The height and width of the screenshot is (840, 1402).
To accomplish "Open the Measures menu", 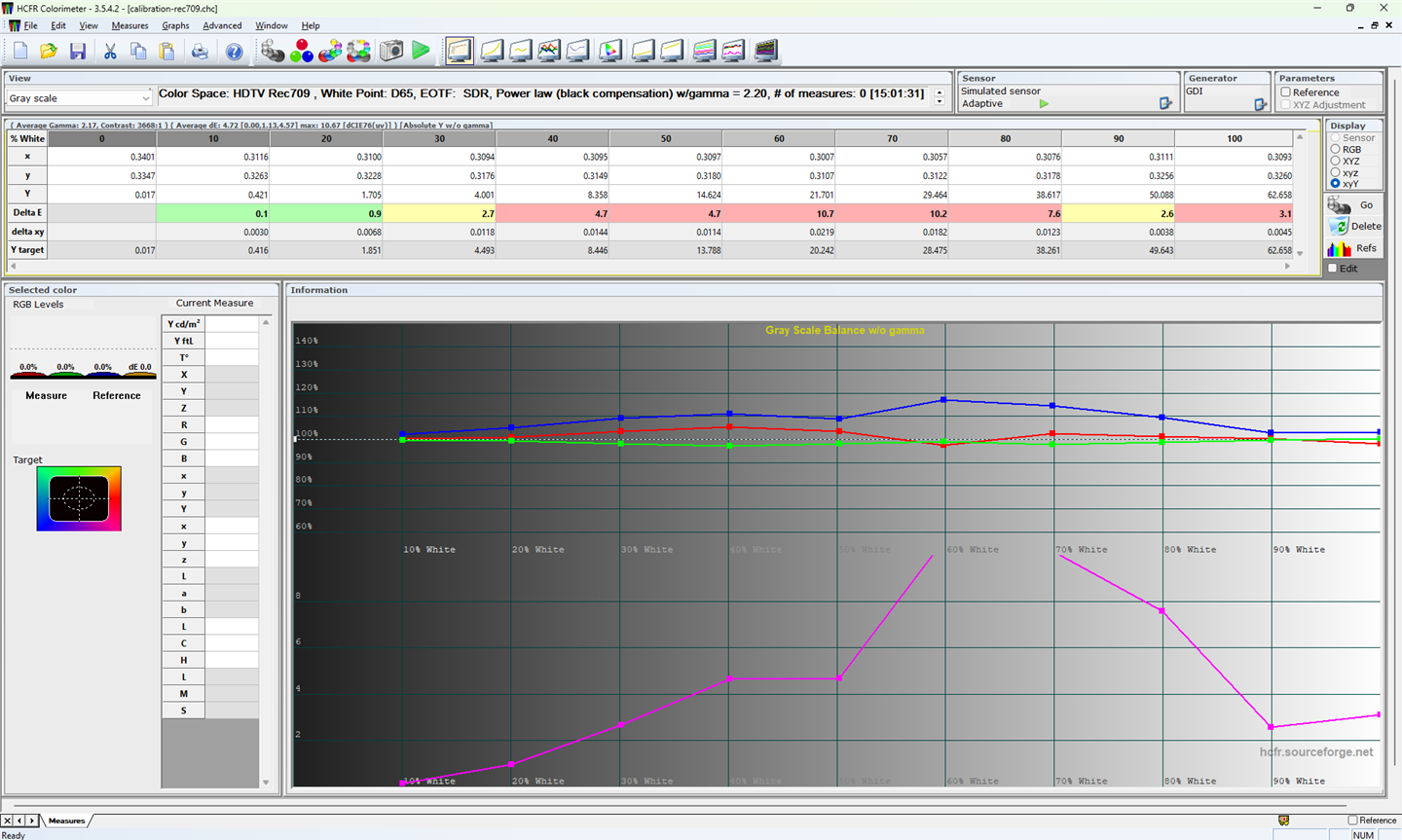I will 129,25.
